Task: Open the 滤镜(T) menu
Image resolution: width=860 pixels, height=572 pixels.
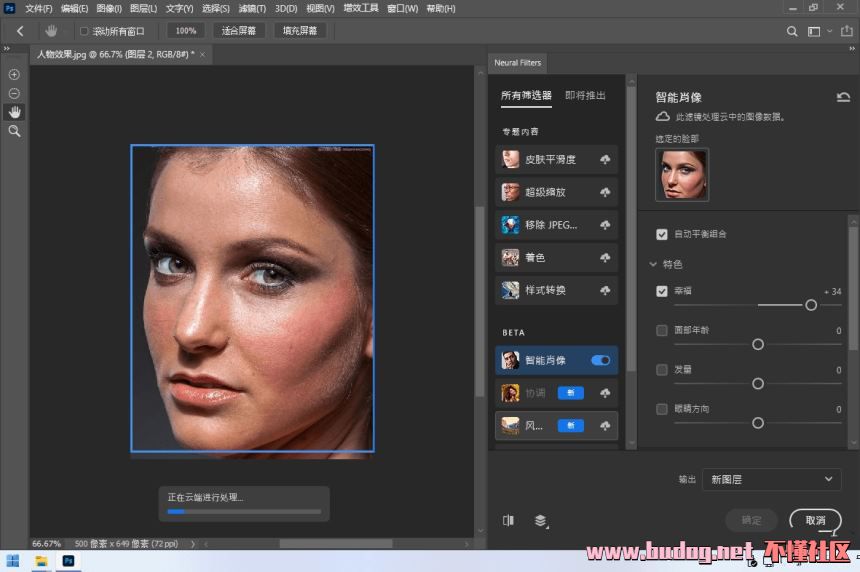Action: click(252, 9)
